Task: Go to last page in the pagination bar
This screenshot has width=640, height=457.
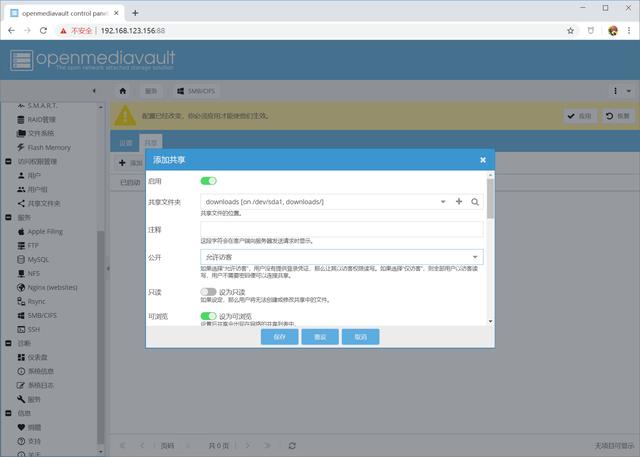Action: (x=267, y=446)
